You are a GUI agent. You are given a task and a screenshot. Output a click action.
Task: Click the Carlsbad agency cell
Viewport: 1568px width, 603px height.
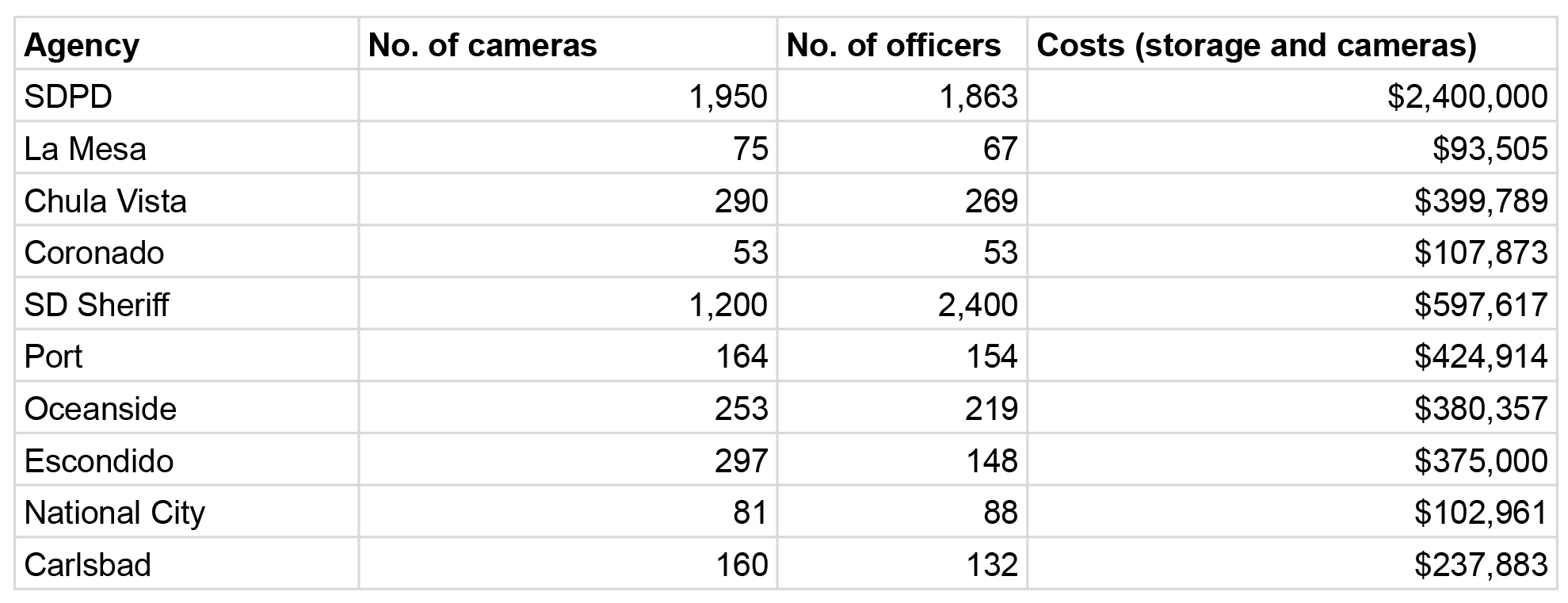186,563
